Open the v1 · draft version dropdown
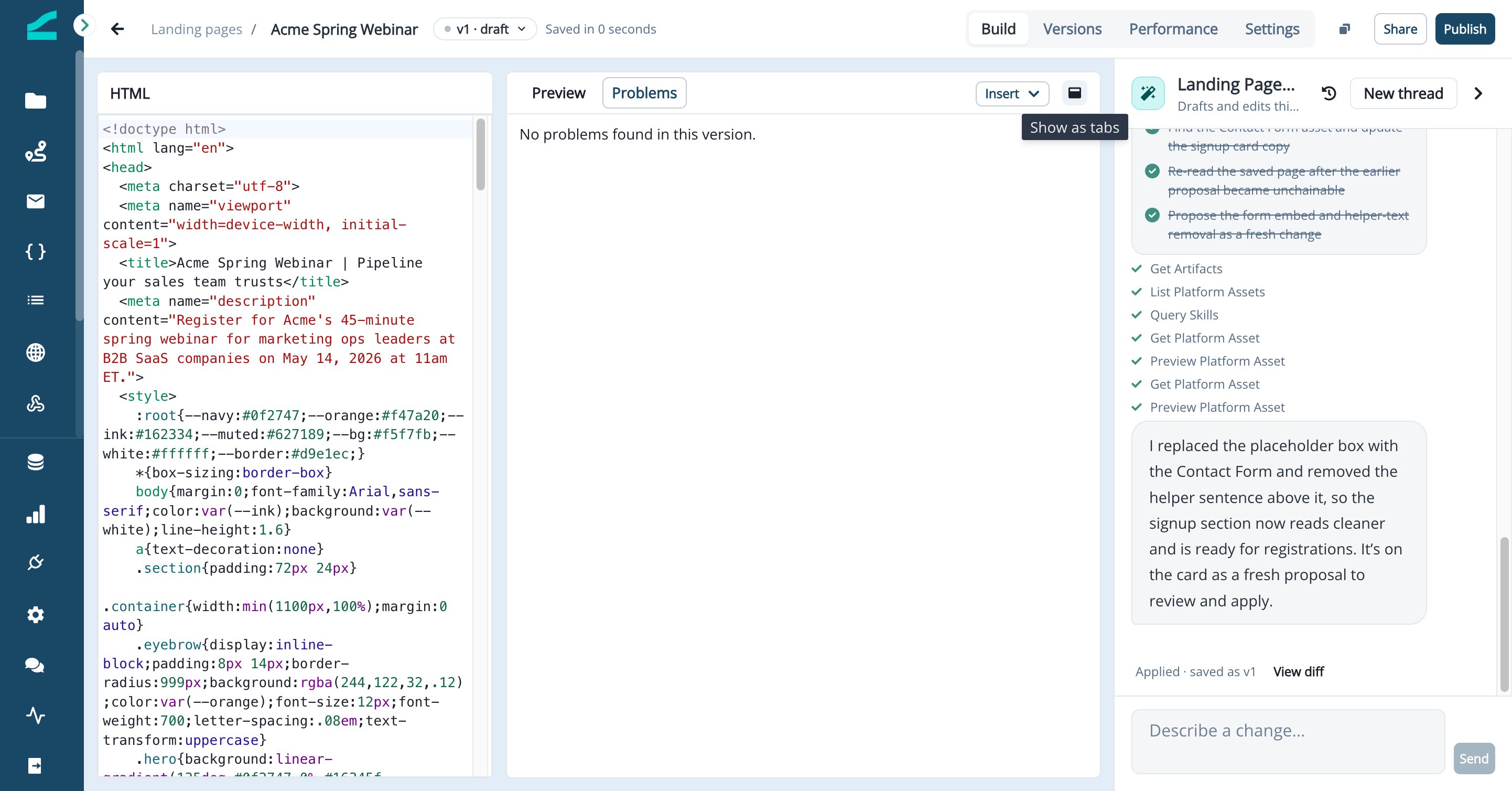 click(x=484, y=29)
